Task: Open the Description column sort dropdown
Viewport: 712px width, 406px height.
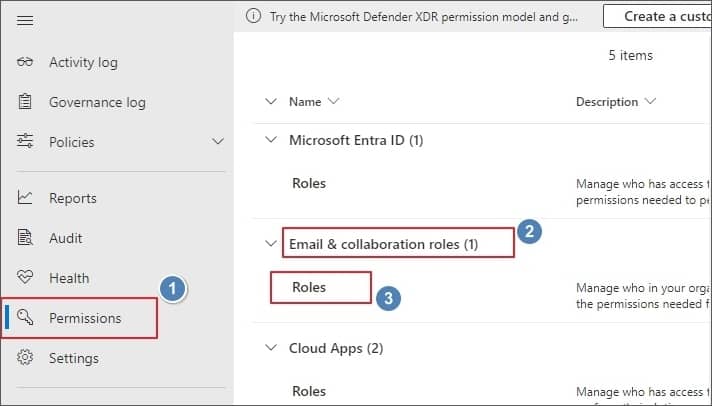Action: [650, 101]
